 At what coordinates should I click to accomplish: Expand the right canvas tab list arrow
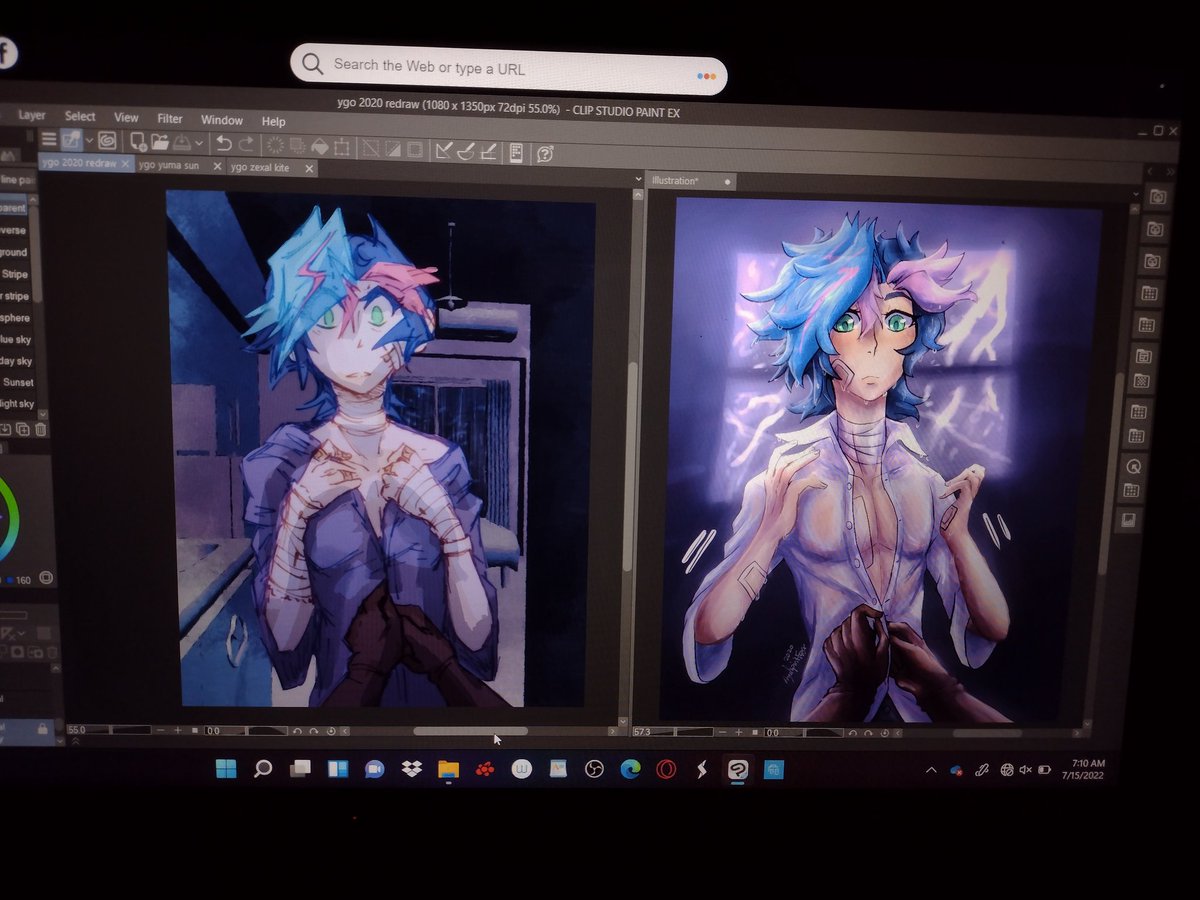pyautogui.click(x=1135, y=193)
